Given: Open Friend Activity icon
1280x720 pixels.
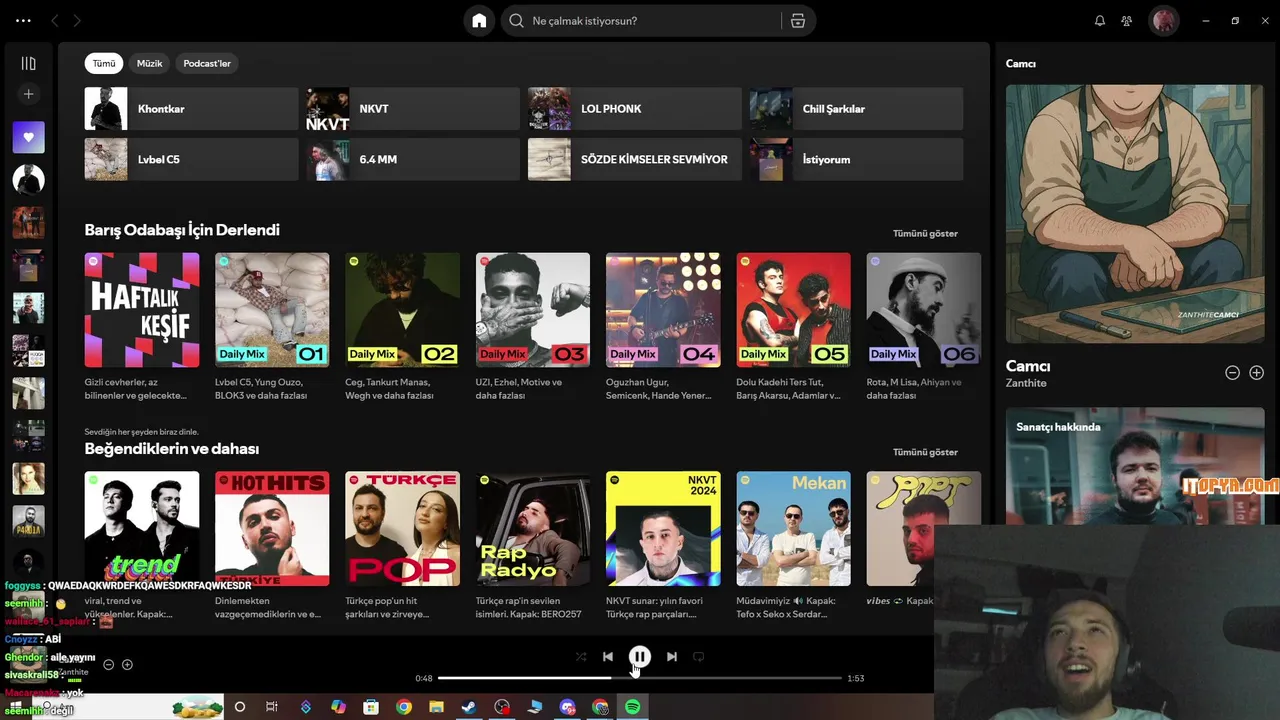Looking at the screenshot, I should 1127,21.
